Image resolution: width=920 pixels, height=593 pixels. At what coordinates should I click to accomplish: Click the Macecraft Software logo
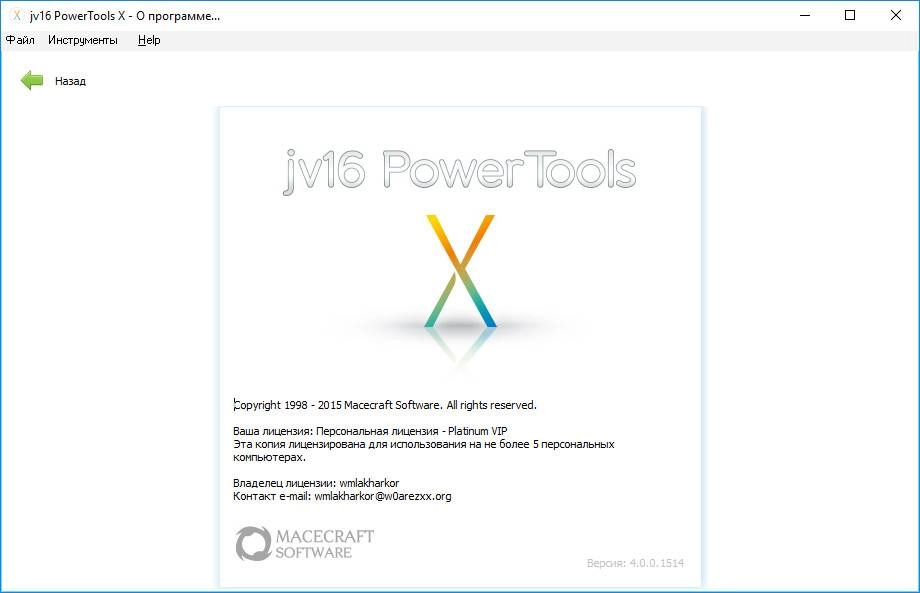305,543
